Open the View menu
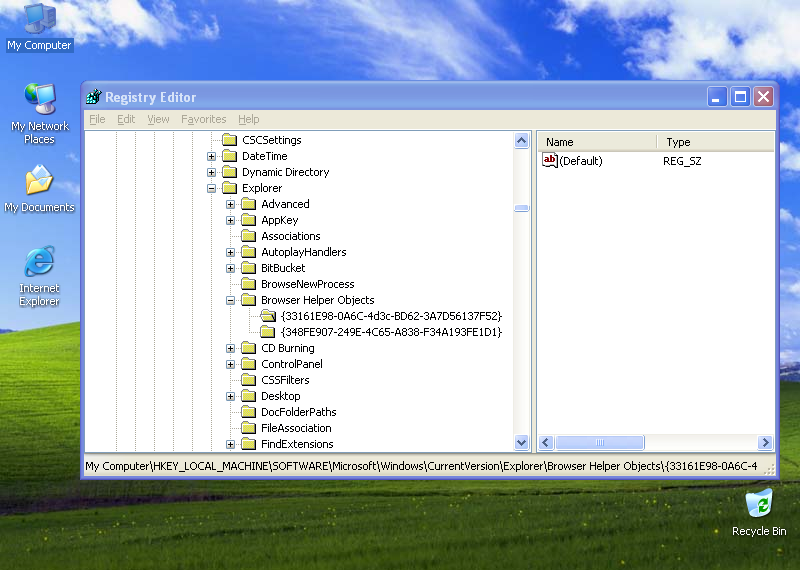Screen dimensions: 800x570 coord(158,119)
